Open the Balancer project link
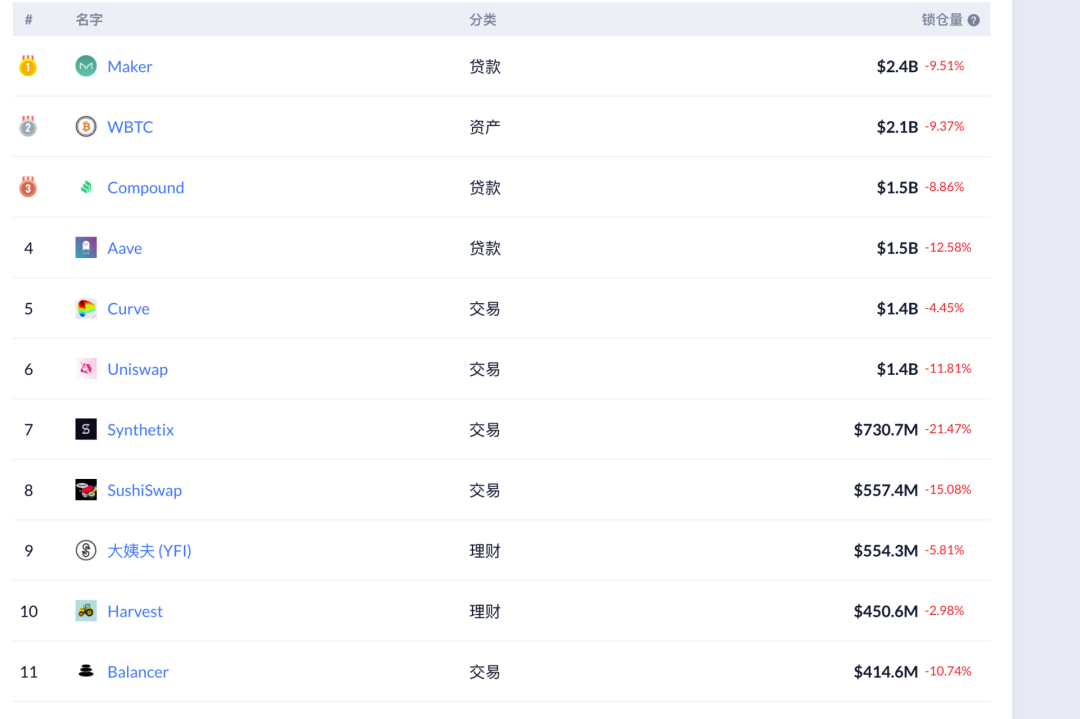Viewport: 1080px width, 719px height. pos(138,672)
